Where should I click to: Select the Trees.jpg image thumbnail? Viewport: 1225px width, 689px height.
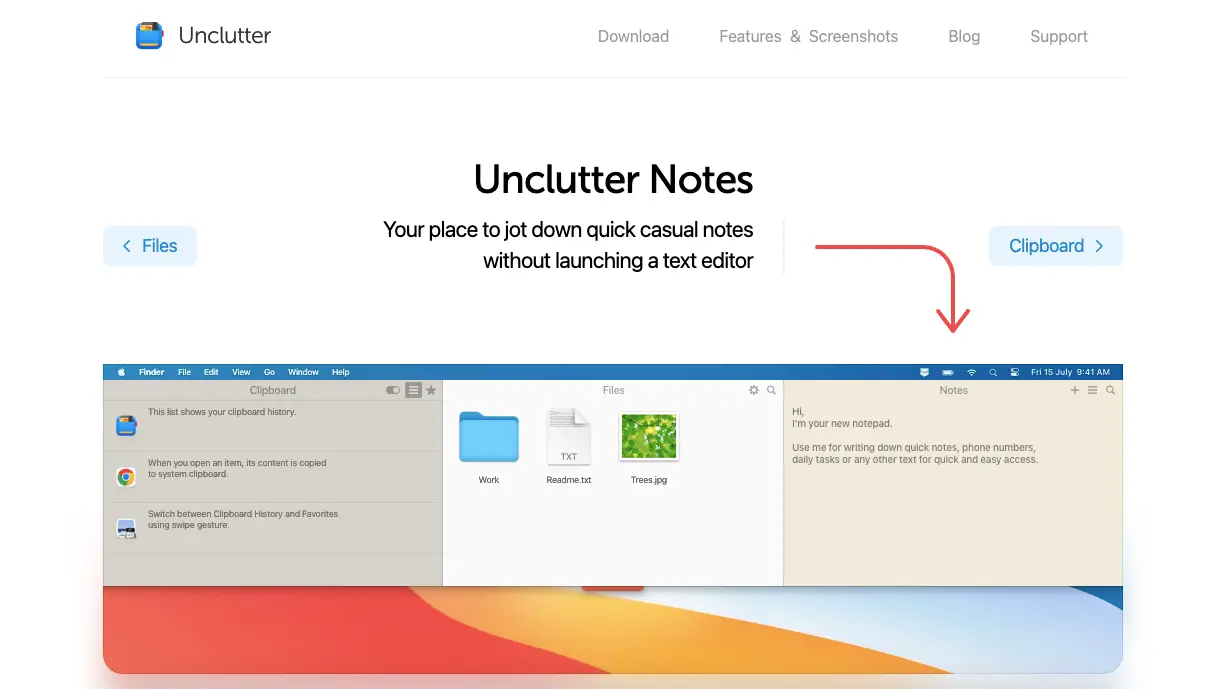pyautogui.click(x=649, y=437)
